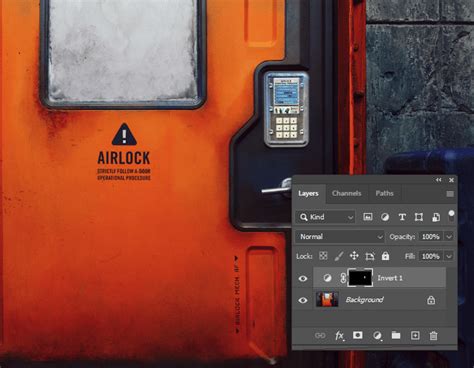Click the Background layer lock icon
This screenshot has height=368, width=474.
click(431, 300)
